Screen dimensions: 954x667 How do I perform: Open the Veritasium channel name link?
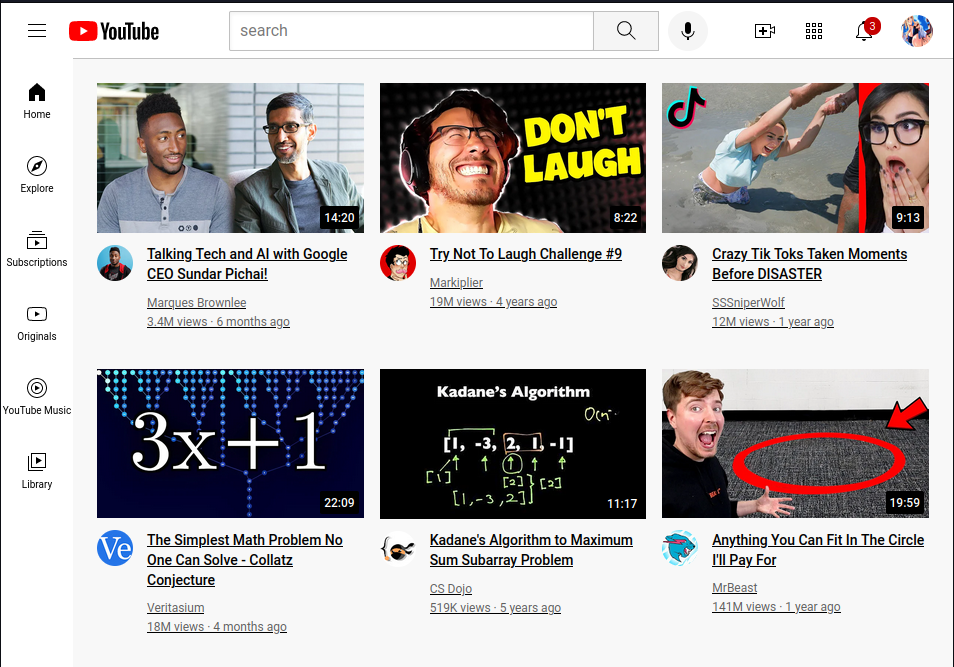175,608
